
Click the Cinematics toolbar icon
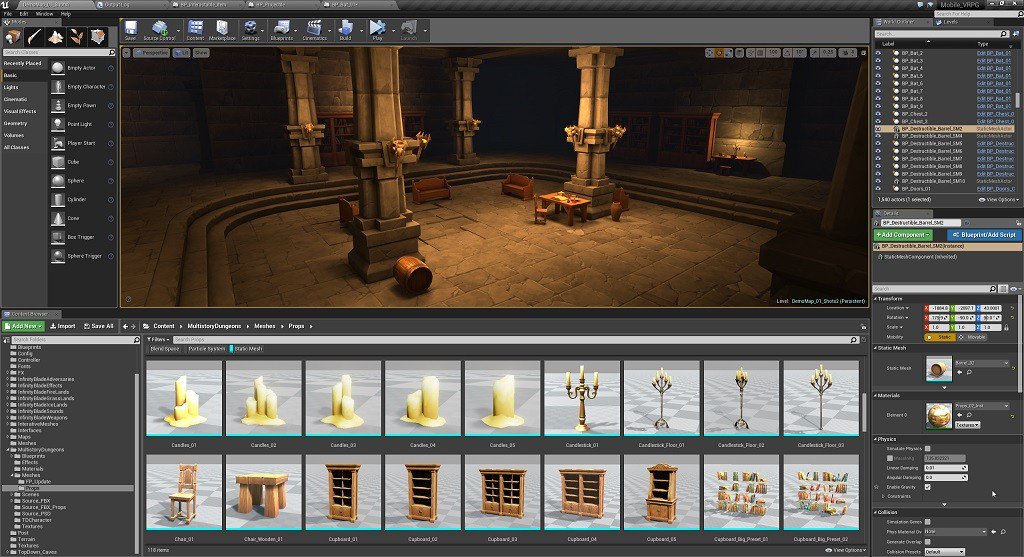click(314, 30)
